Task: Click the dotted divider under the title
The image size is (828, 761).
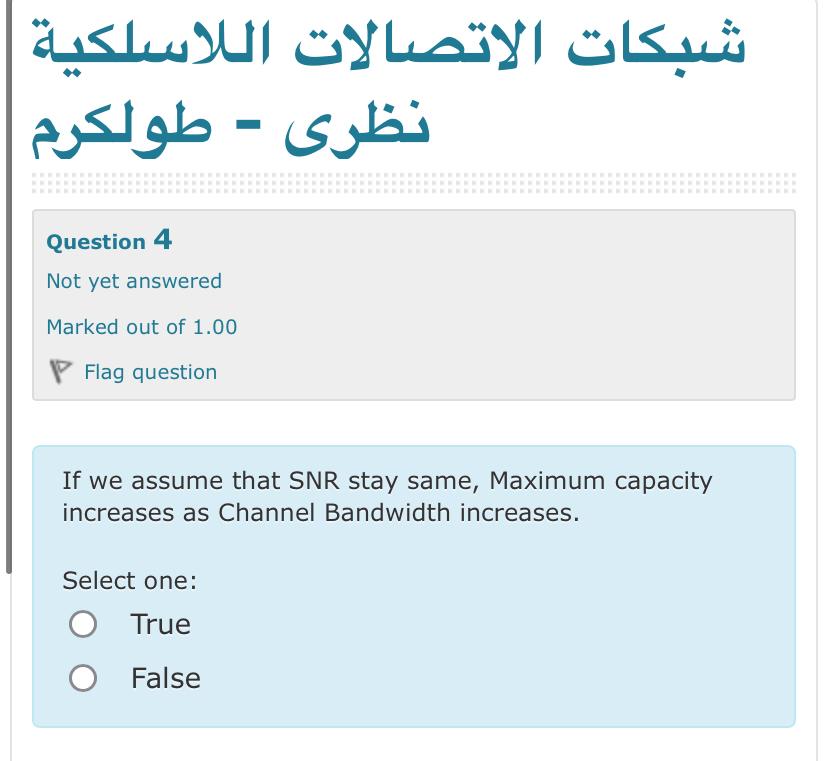Action: click(x=413, y=182)
